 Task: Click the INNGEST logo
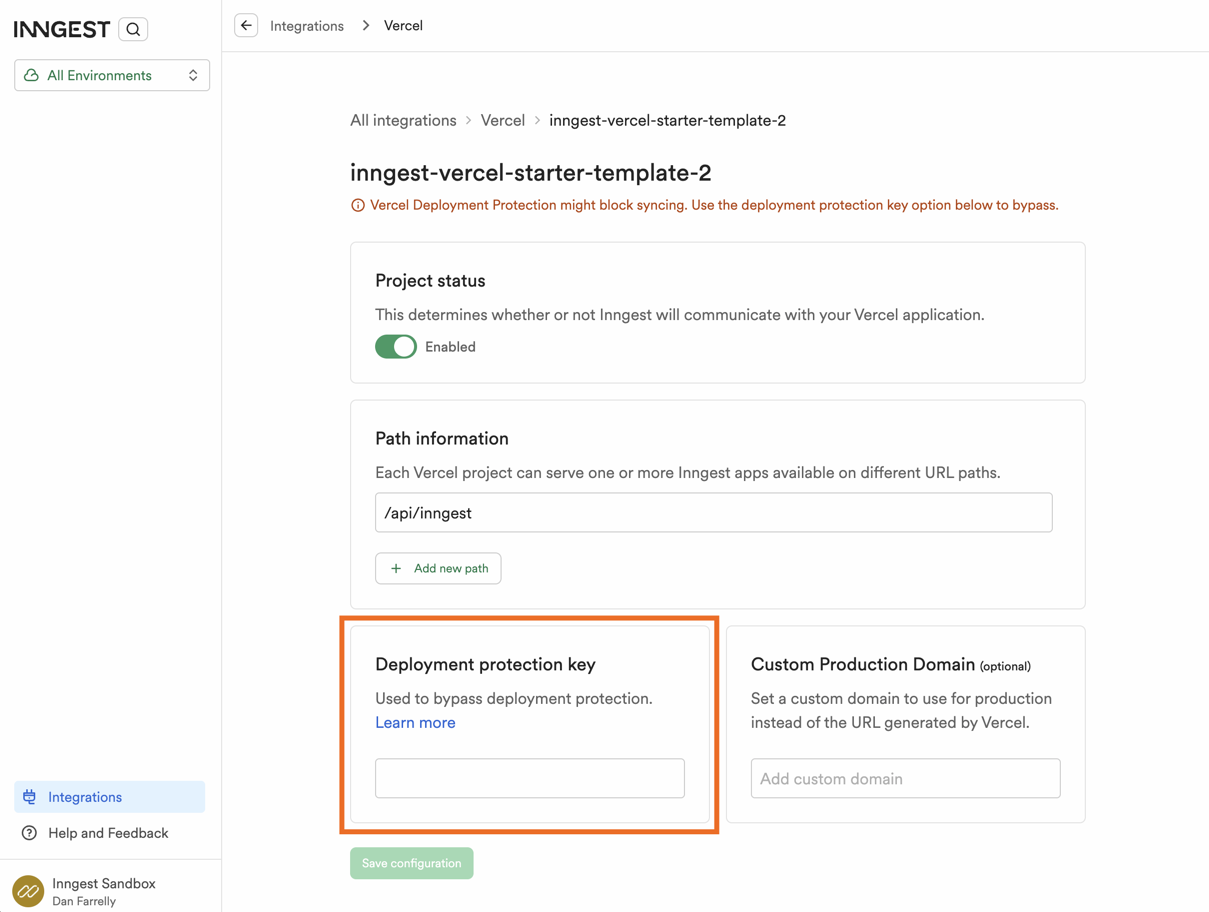(62, 29)
